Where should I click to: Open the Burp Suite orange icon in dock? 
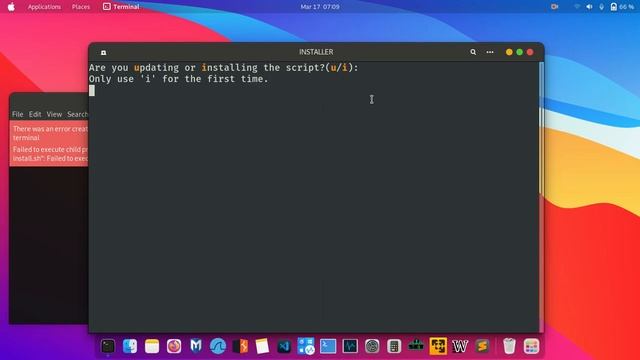click(x=240, y=346)
